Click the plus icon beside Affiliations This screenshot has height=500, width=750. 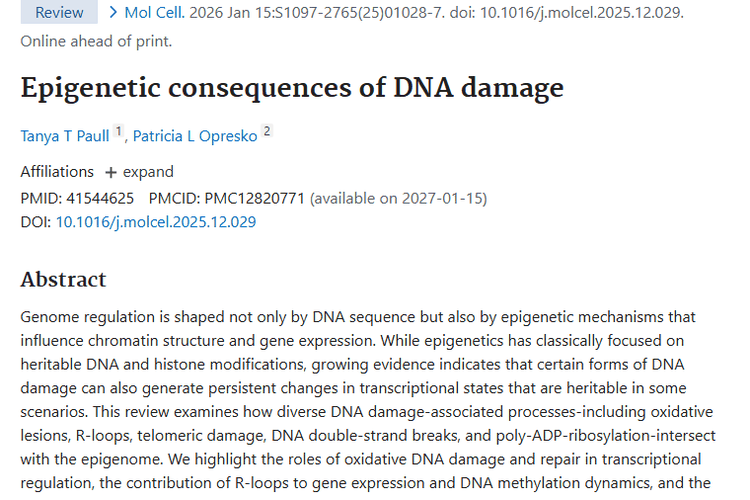(x=111, y=172)
